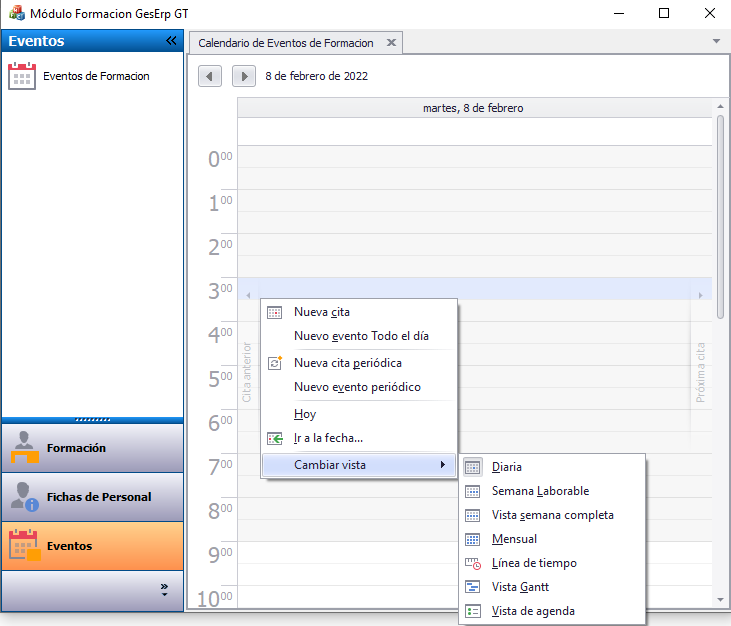Click the navigation pane splitter grip
731x626 pixels.
point(92,420)
